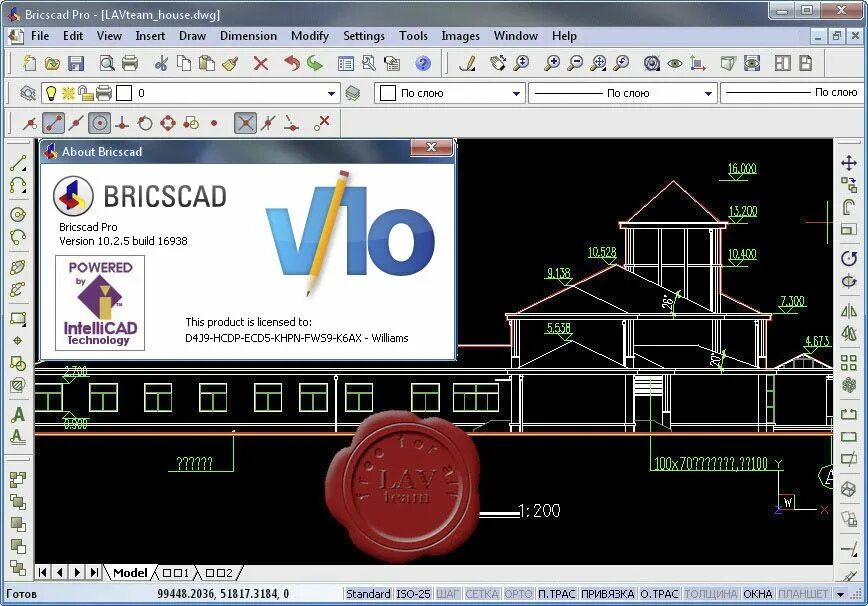Close the About Bricscad dialog
The width and height of the screenshot is (868, 606).
pos(431,147)
